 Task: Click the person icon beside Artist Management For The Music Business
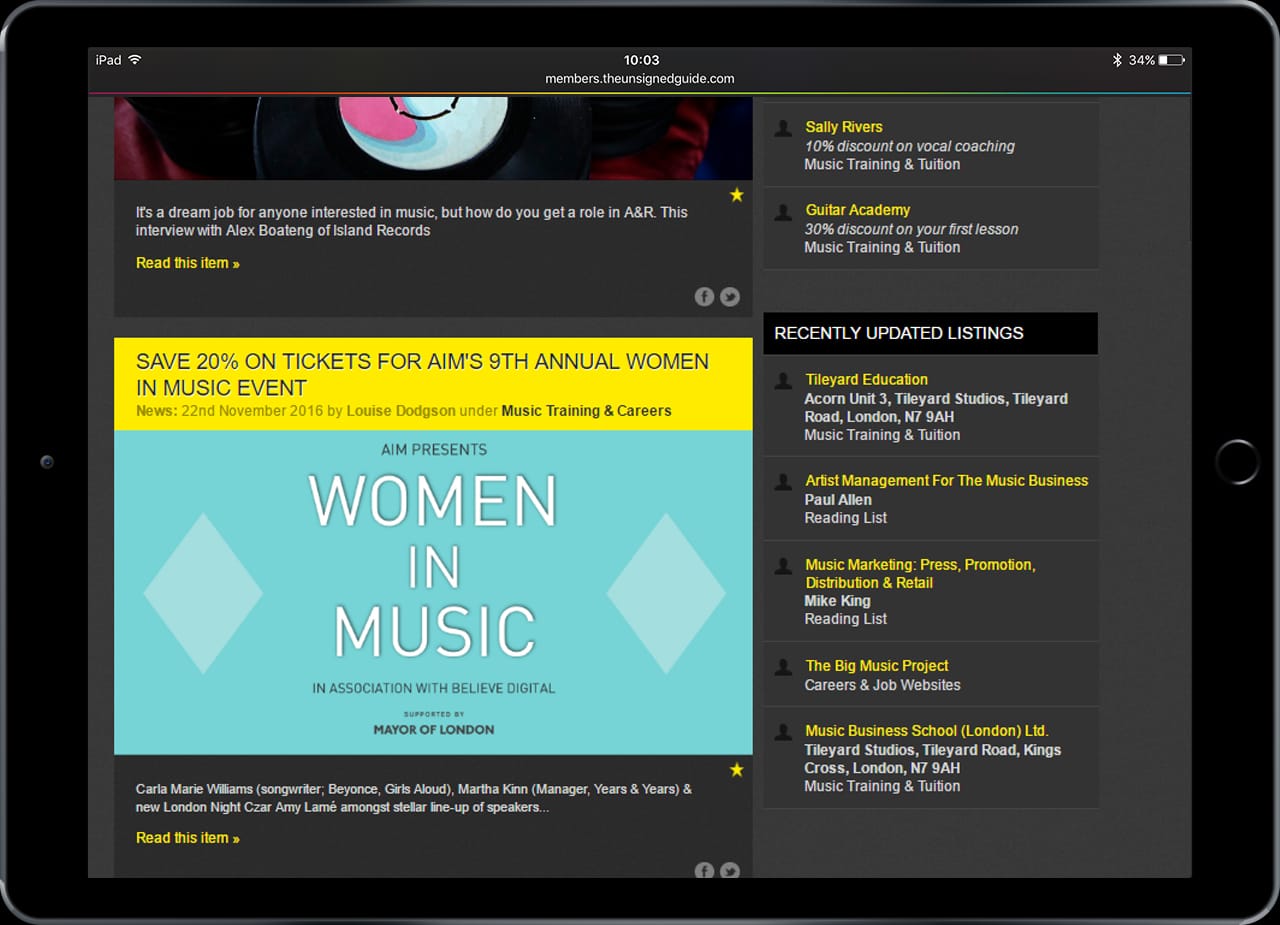tap(784, 481)
